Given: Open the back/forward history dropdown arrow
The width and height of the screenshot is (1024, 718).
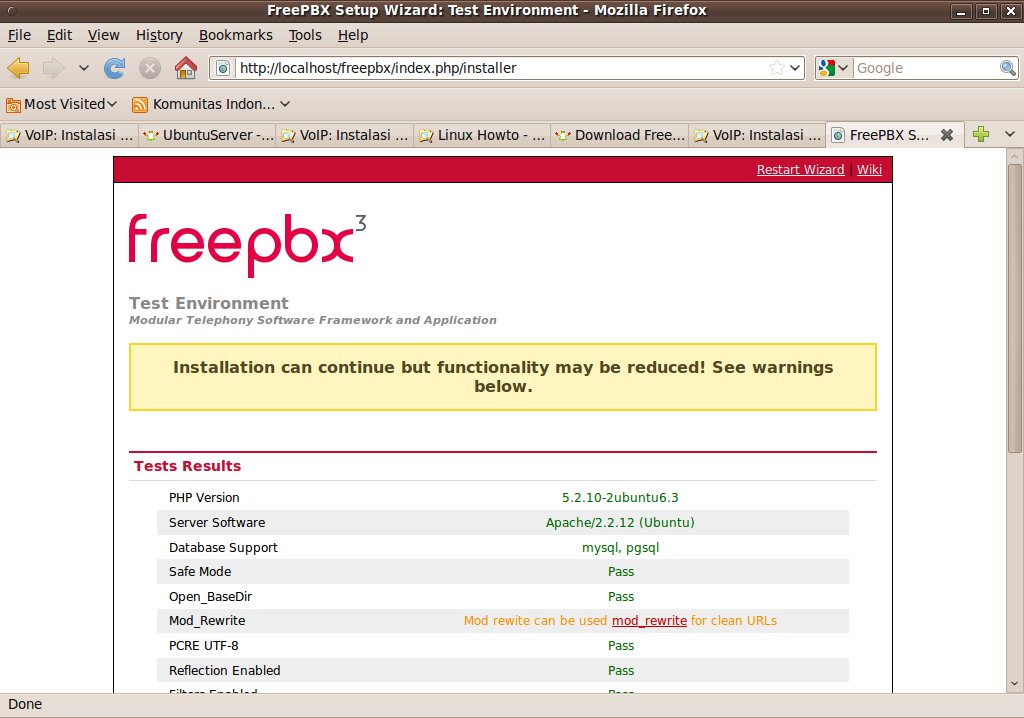Looking at the screenshot, I should [84, 68].
